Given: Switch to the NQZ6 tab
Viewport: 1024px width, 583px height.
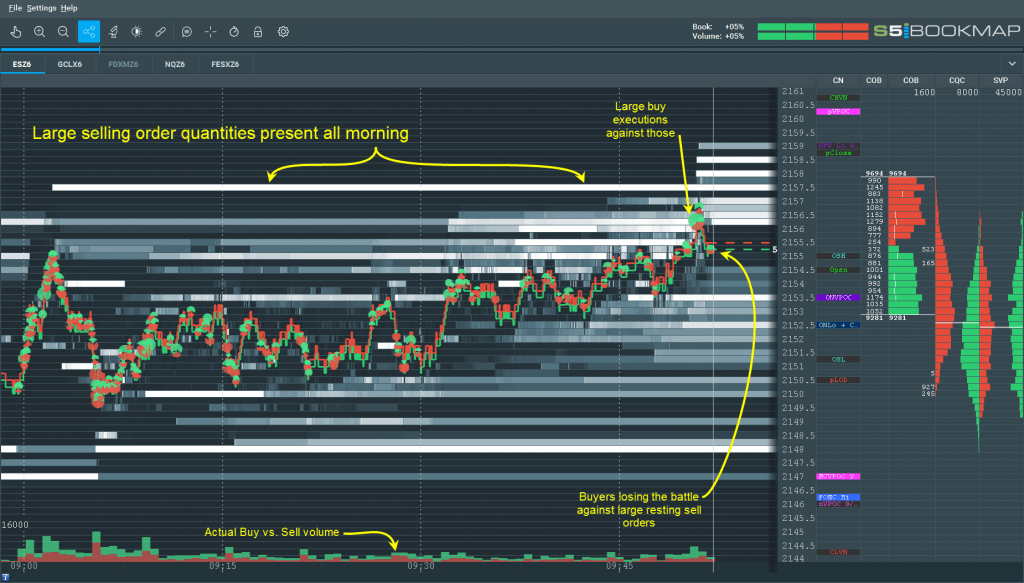Looking at the screenshot, I should tap(173, 62).
